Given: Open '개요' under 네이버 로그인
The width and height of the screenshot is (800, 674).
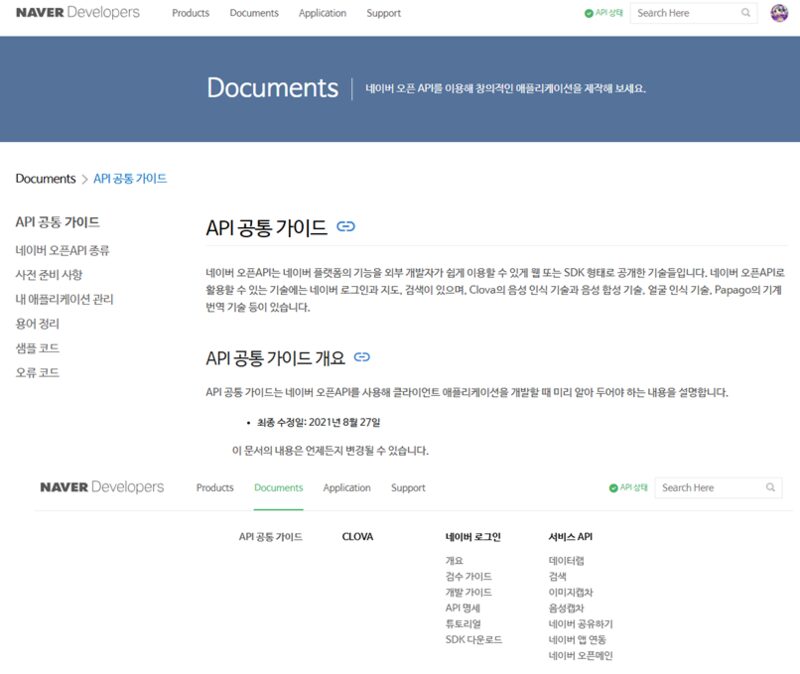Looking at the screenshot, I should point(454,561).
